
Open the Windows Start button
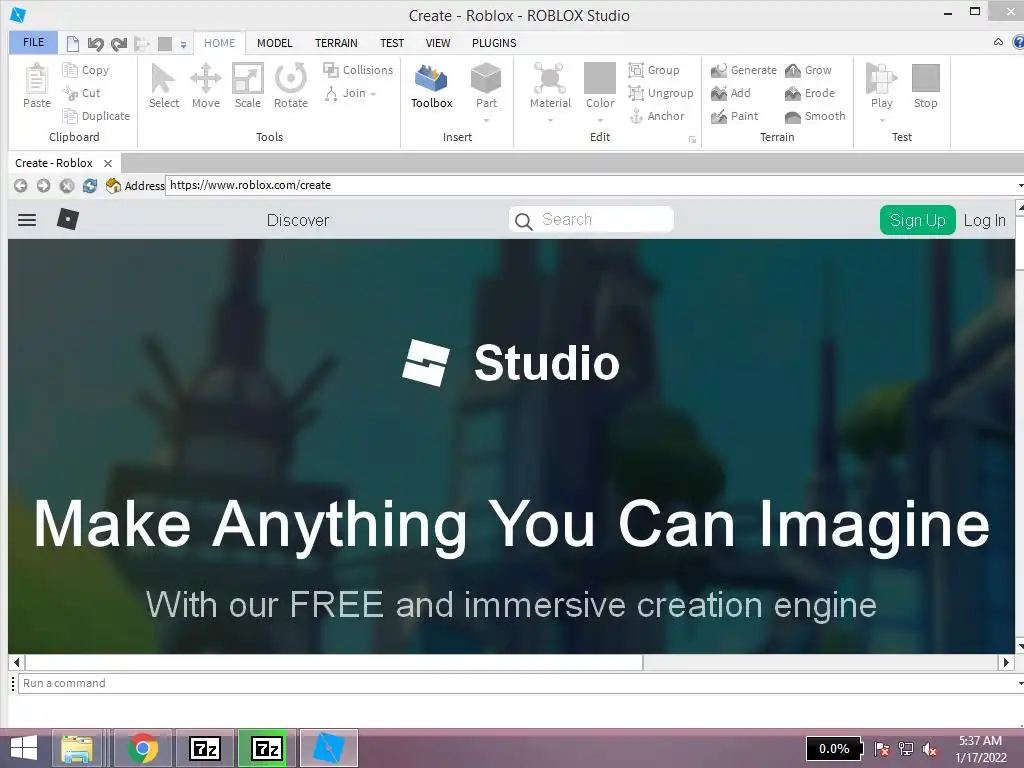click(24, 749)
